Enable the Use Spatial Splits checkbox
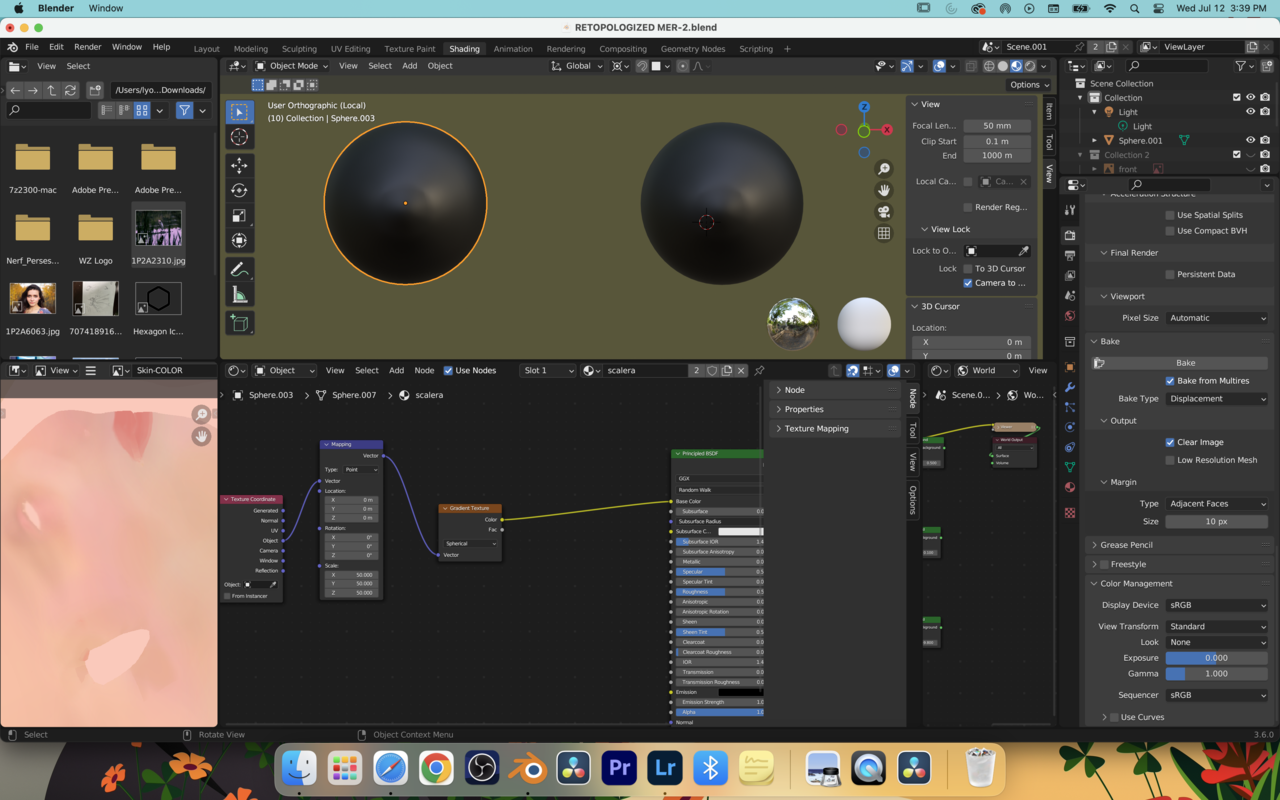This screenshot has width=1280, height=800. 1170,215
